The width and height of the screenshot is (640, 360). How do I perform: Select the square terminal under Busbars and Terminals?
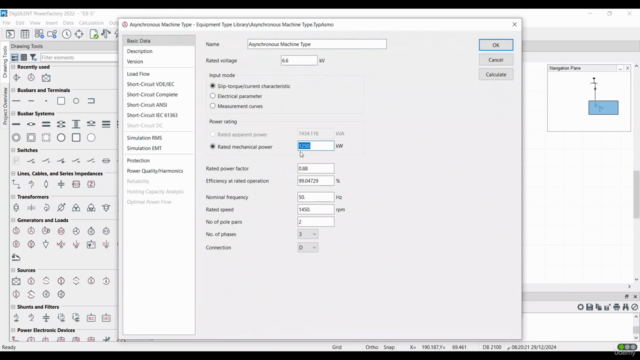coord(61,101)
